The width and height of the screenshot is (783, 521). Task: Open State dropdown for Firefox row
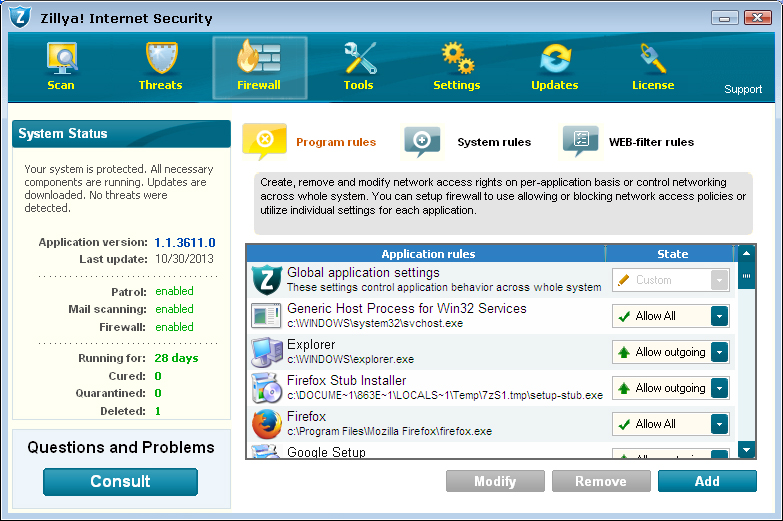(719, 424)
